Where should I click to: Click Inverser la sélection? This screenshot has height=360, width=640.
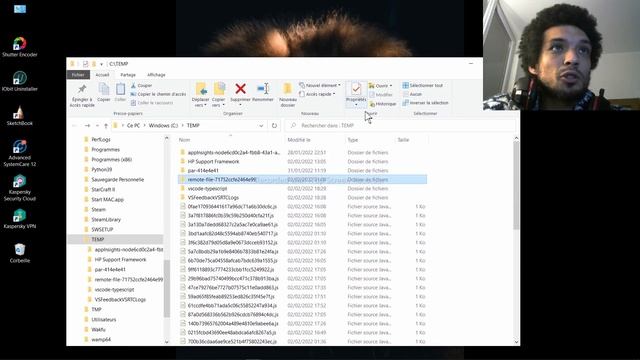[x=425, y=103]
